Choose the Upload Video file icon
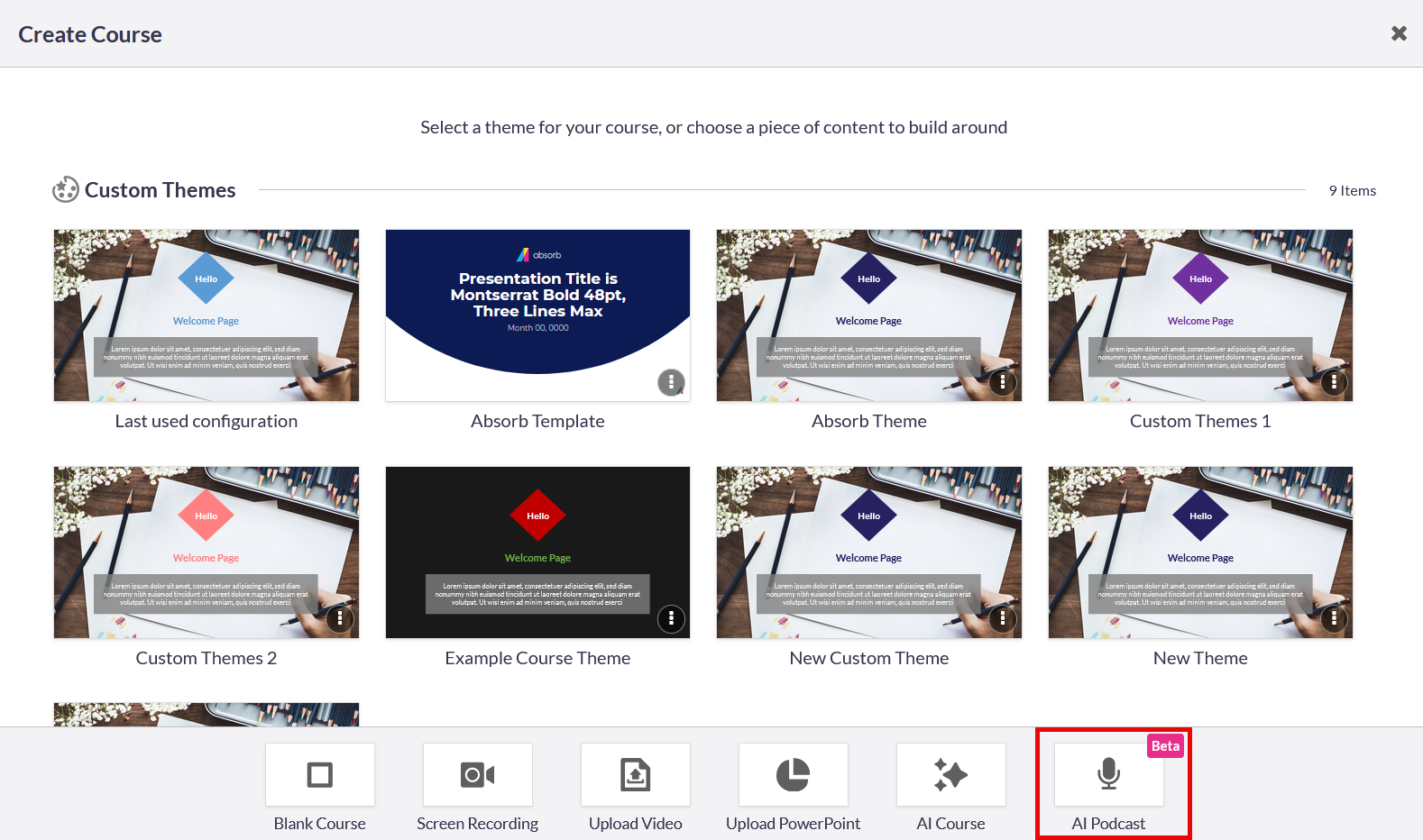The width and height of the screenshot is (1423, 840). point(635,775)
